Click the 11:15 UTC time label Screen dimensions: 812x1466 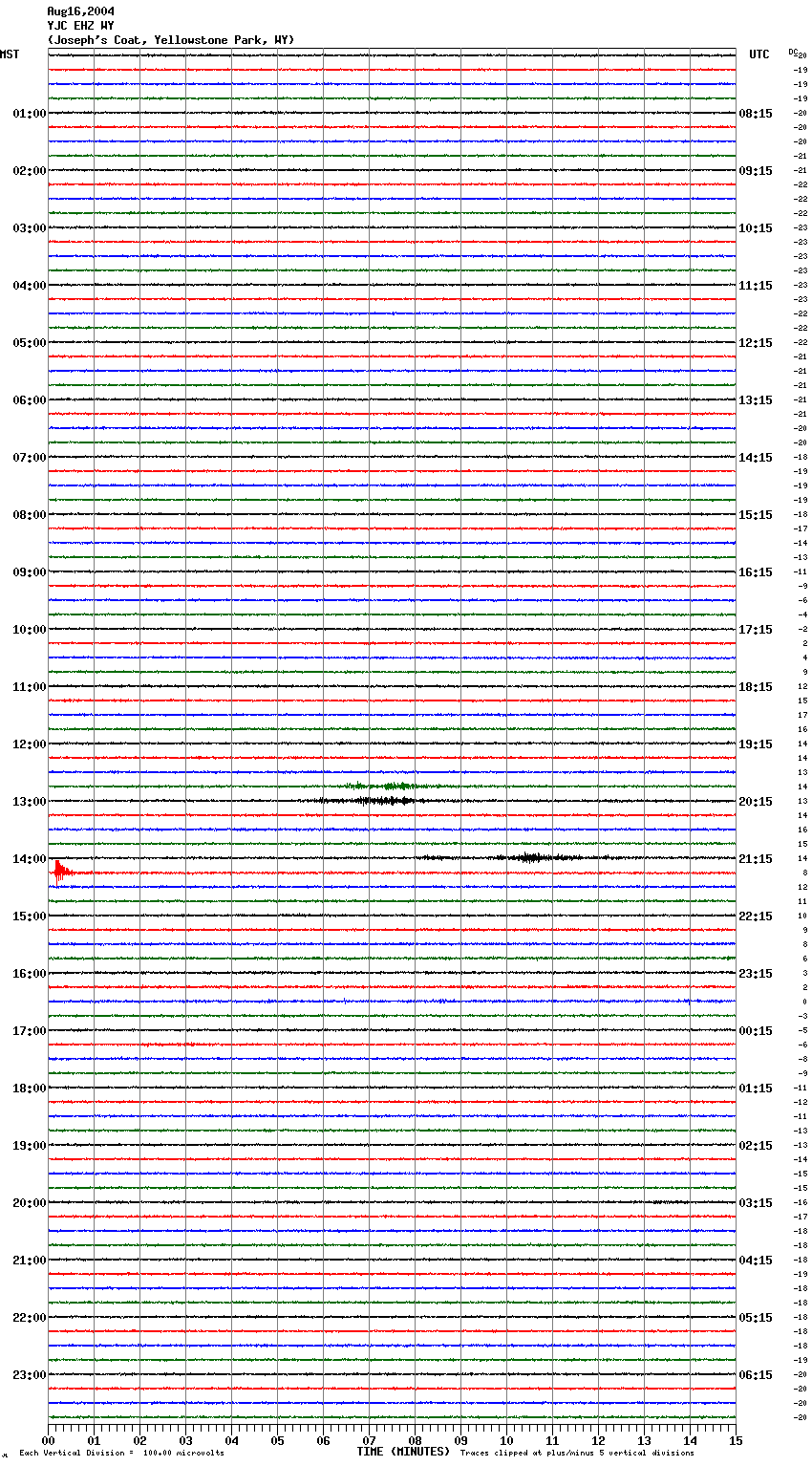coord(756,286)
